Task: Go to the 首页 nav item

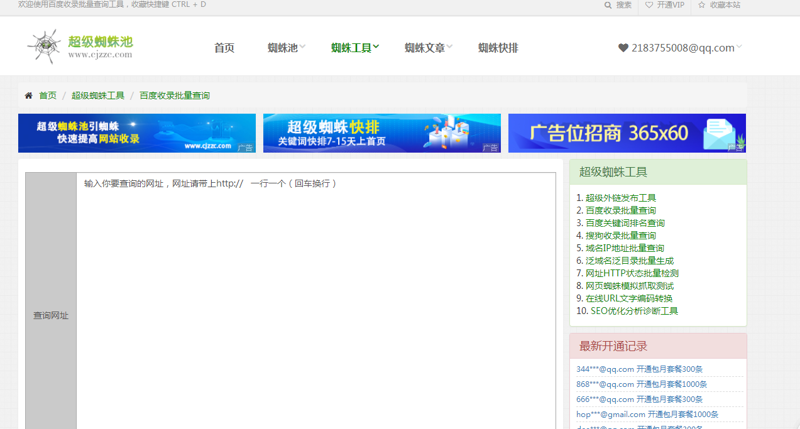Action: 224,48
